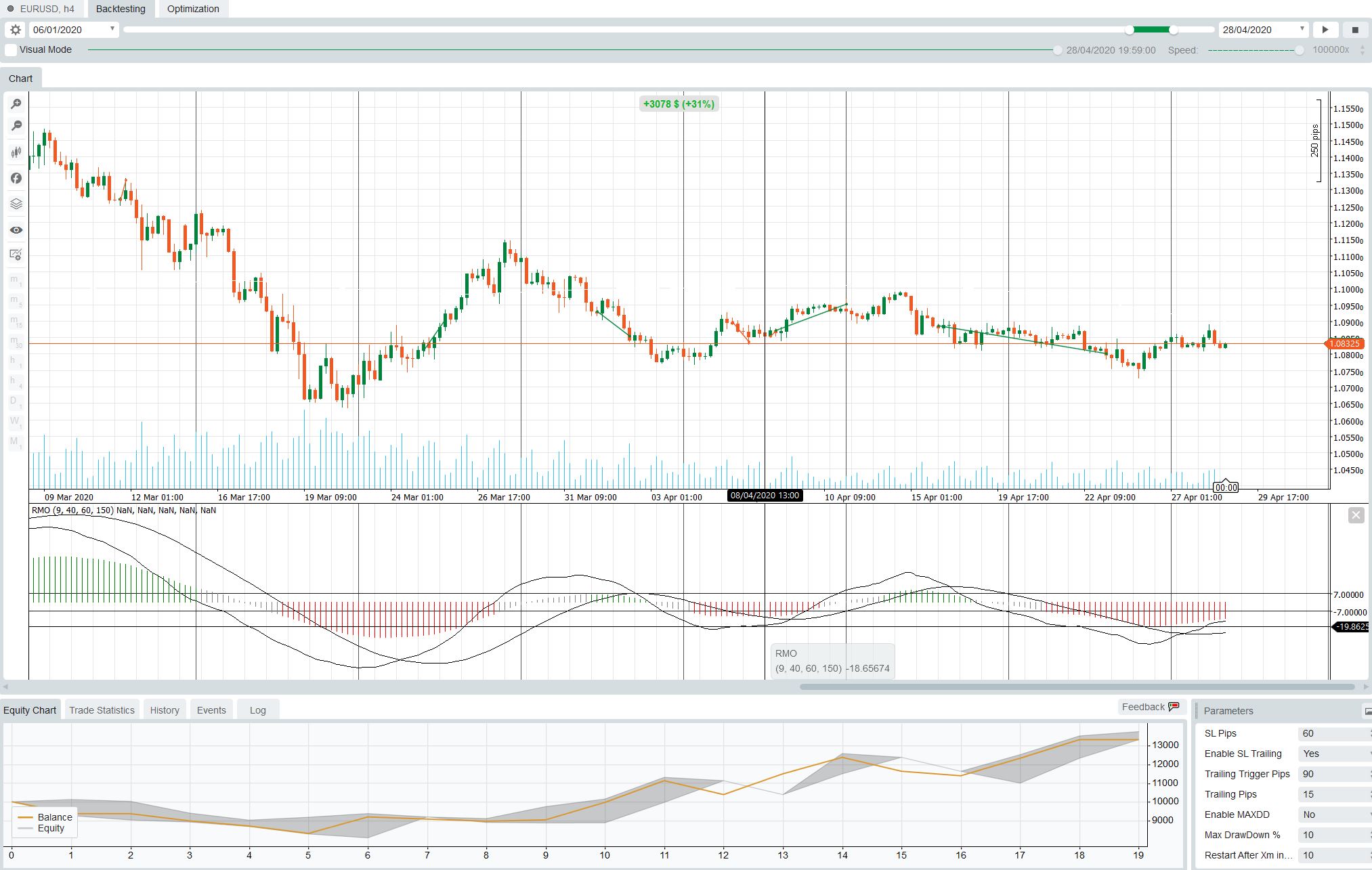Select the m5 timeframe
1372x870 pixels.
pos(15,301)
